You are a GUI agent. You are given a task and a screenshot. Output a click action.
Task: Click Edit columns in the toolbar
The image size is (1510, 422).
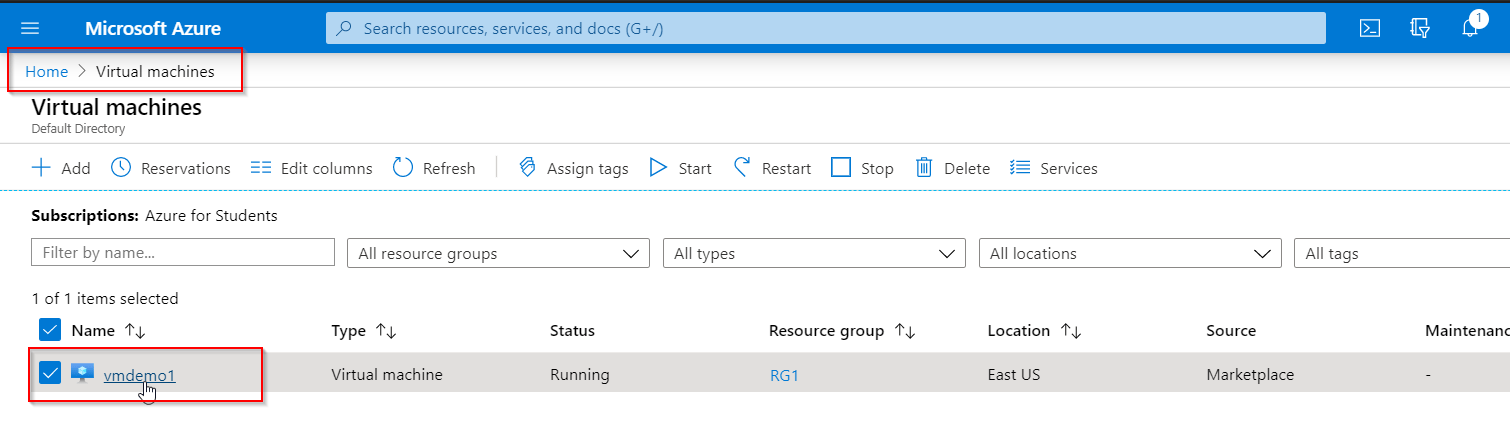coord(311,168)
